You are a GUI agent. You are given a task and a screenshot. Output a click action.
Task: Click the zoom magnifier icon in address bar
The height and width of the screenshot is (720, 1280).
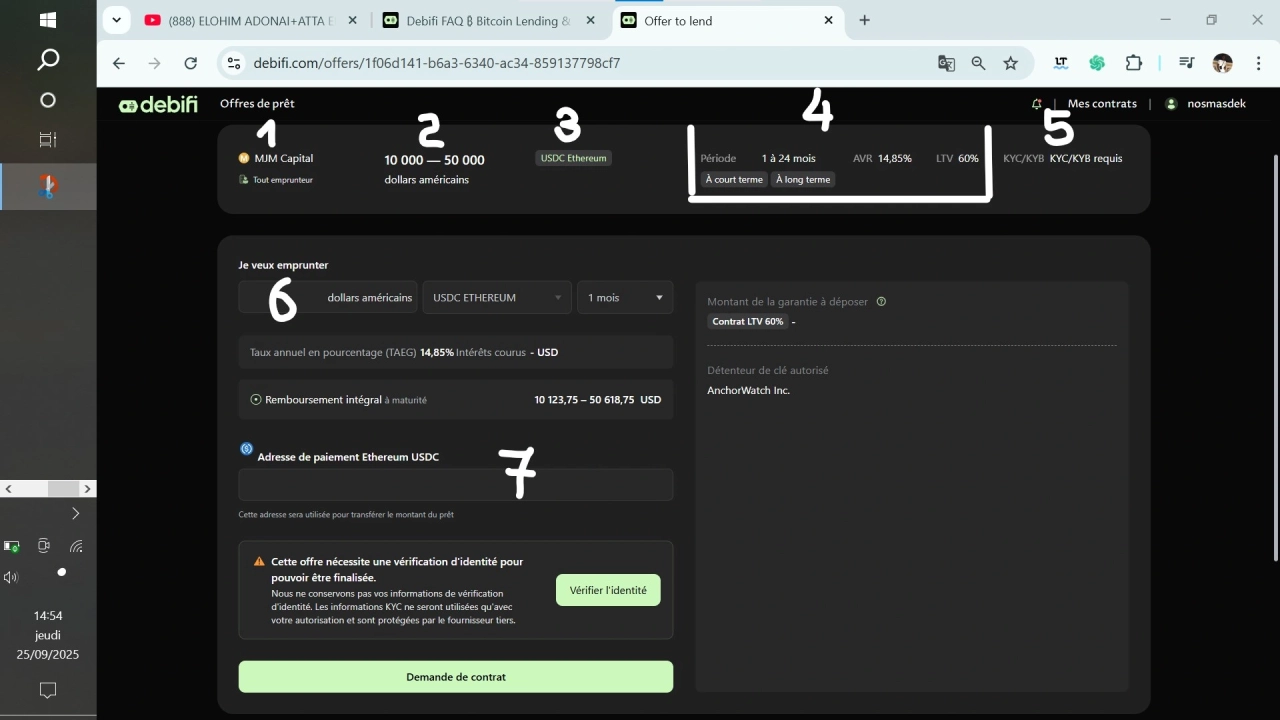click(978, 63)
